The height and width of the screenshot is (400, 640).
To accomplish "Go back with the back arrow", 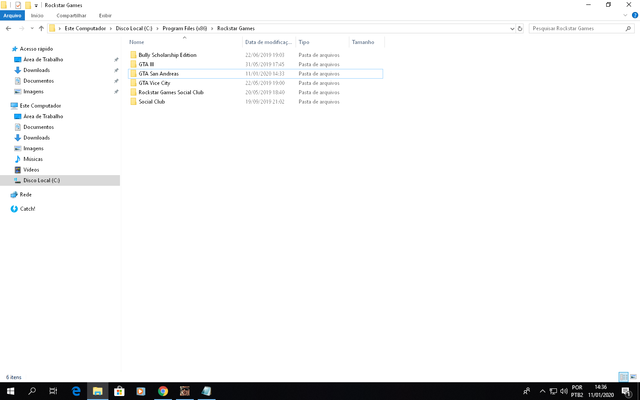I will coord(9,29).
